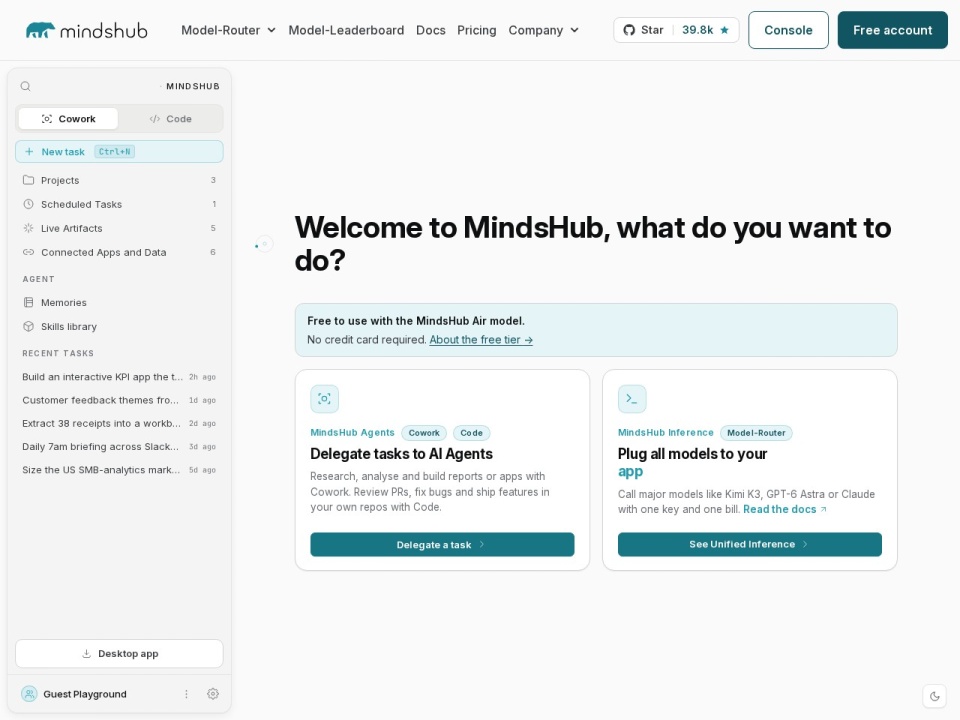The image size is (960, 720).
Task: Open sidebar search magnifier icon
Action: point(26,86)
